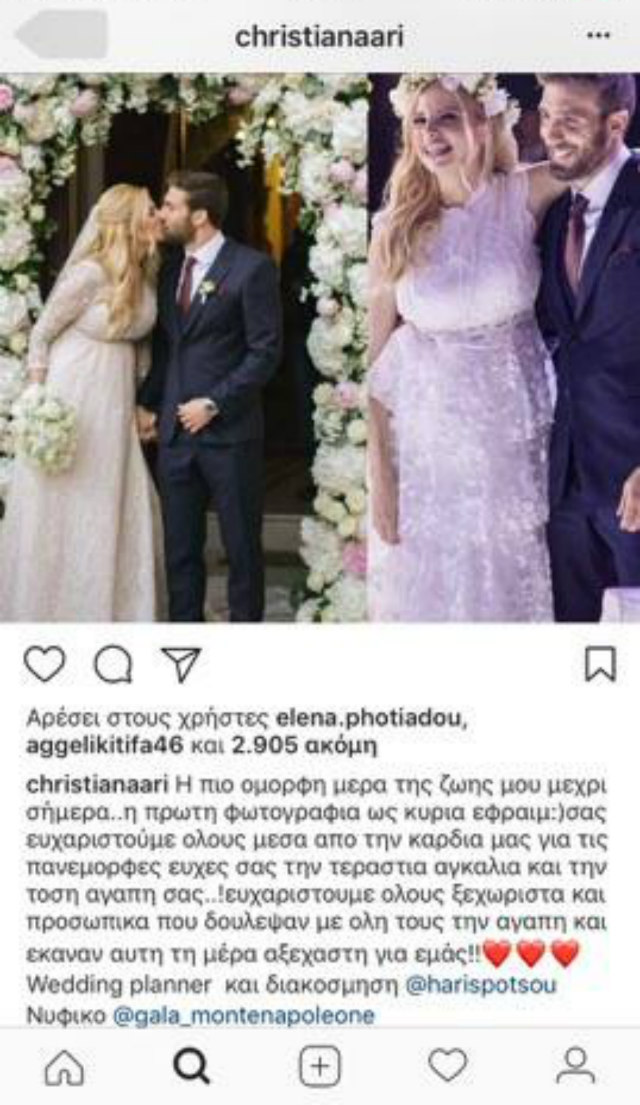Tap the @harispotsou mention

coord(481,985)
